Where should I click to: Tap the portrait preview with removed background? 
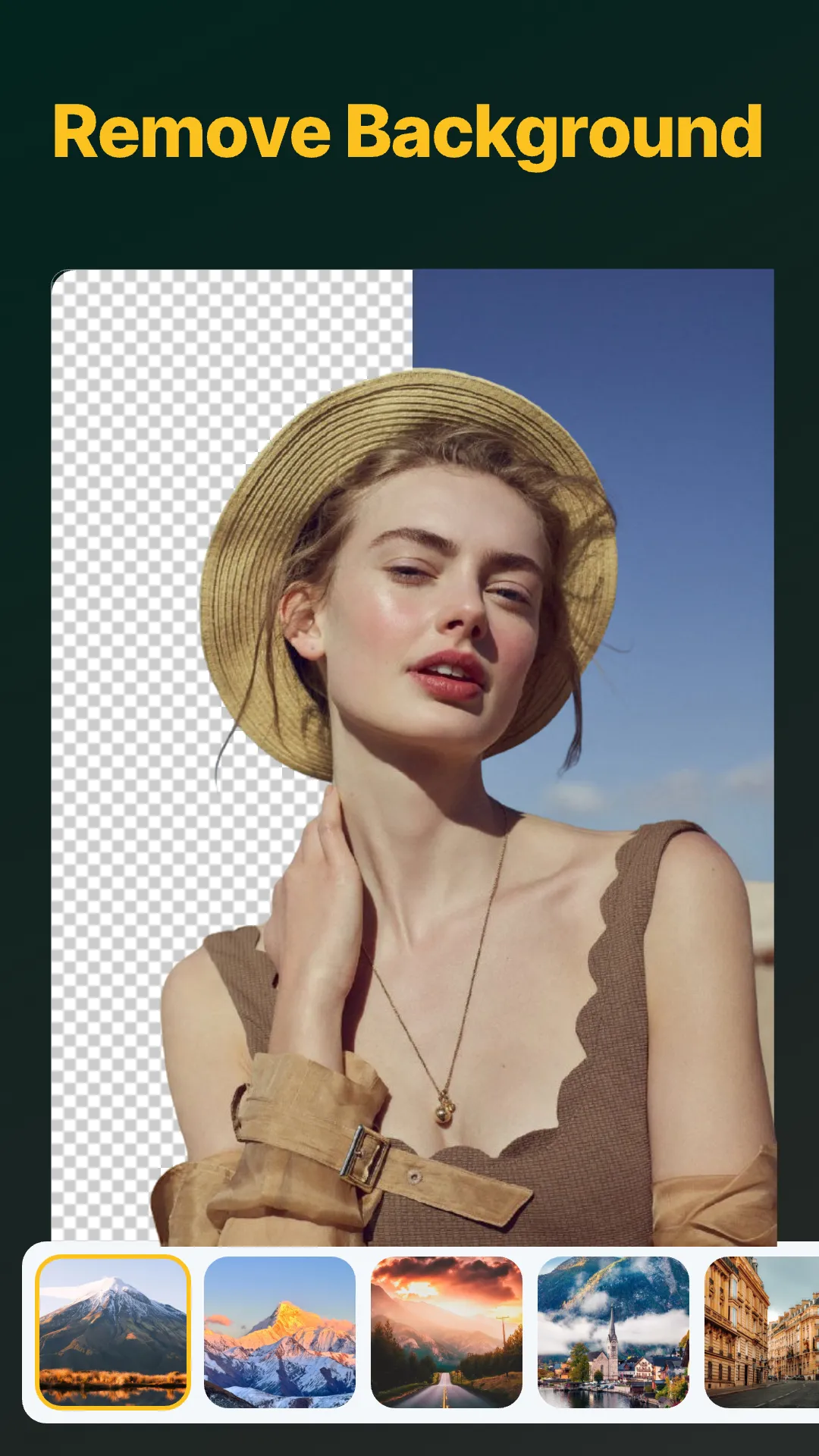pos(413,758)
